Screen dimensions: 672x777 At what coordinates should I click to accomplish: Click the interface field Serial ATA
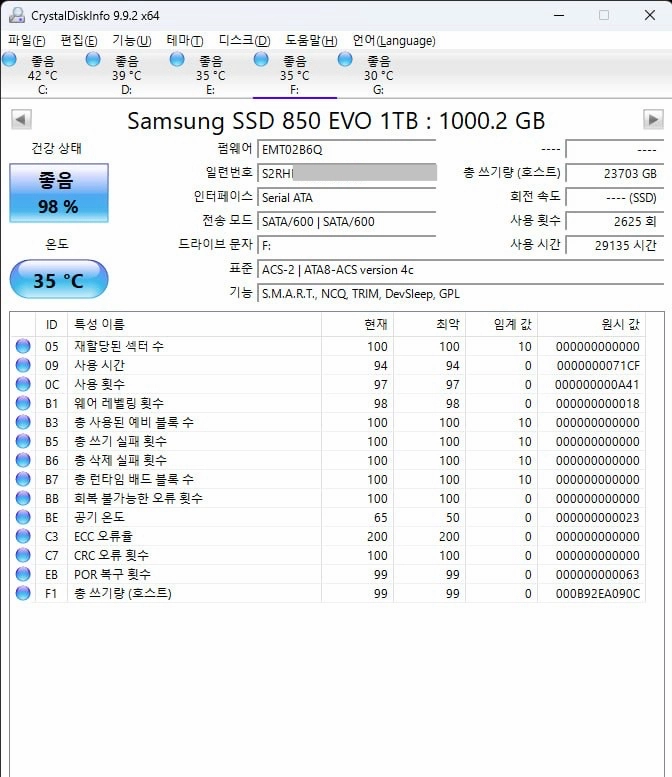click(347, 197)
